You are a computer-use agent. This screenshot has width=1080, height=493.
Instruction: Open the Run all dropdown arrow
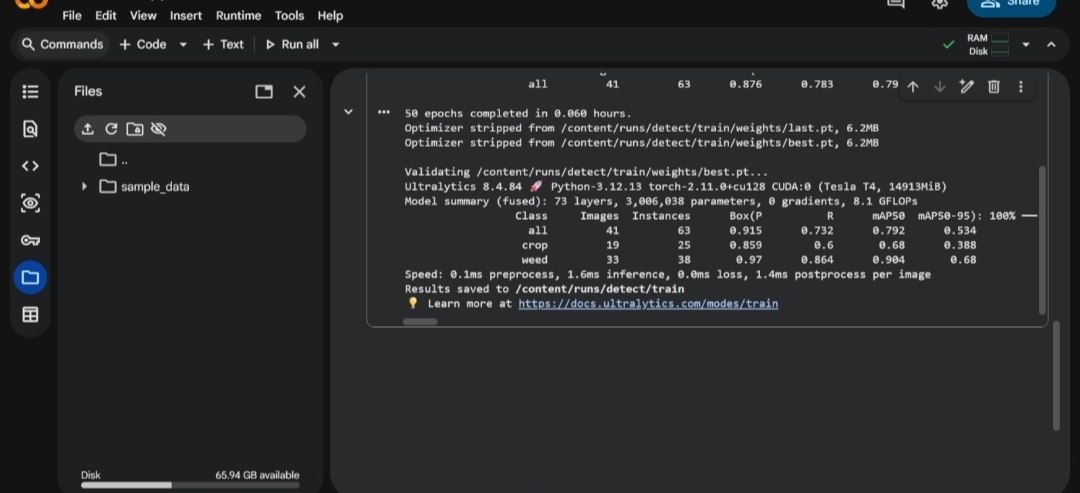point(335,45)
